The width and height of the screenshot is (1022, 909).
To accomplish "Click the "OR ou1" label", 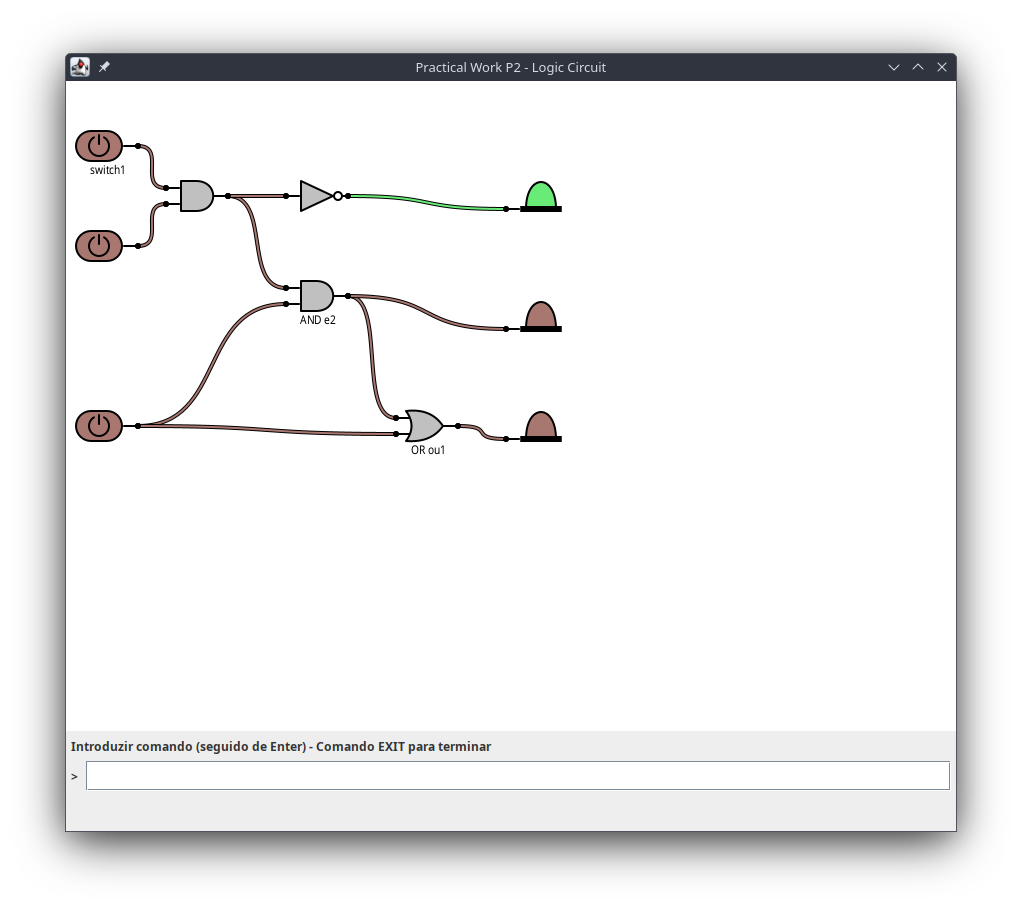I will [x=428, y=450].
